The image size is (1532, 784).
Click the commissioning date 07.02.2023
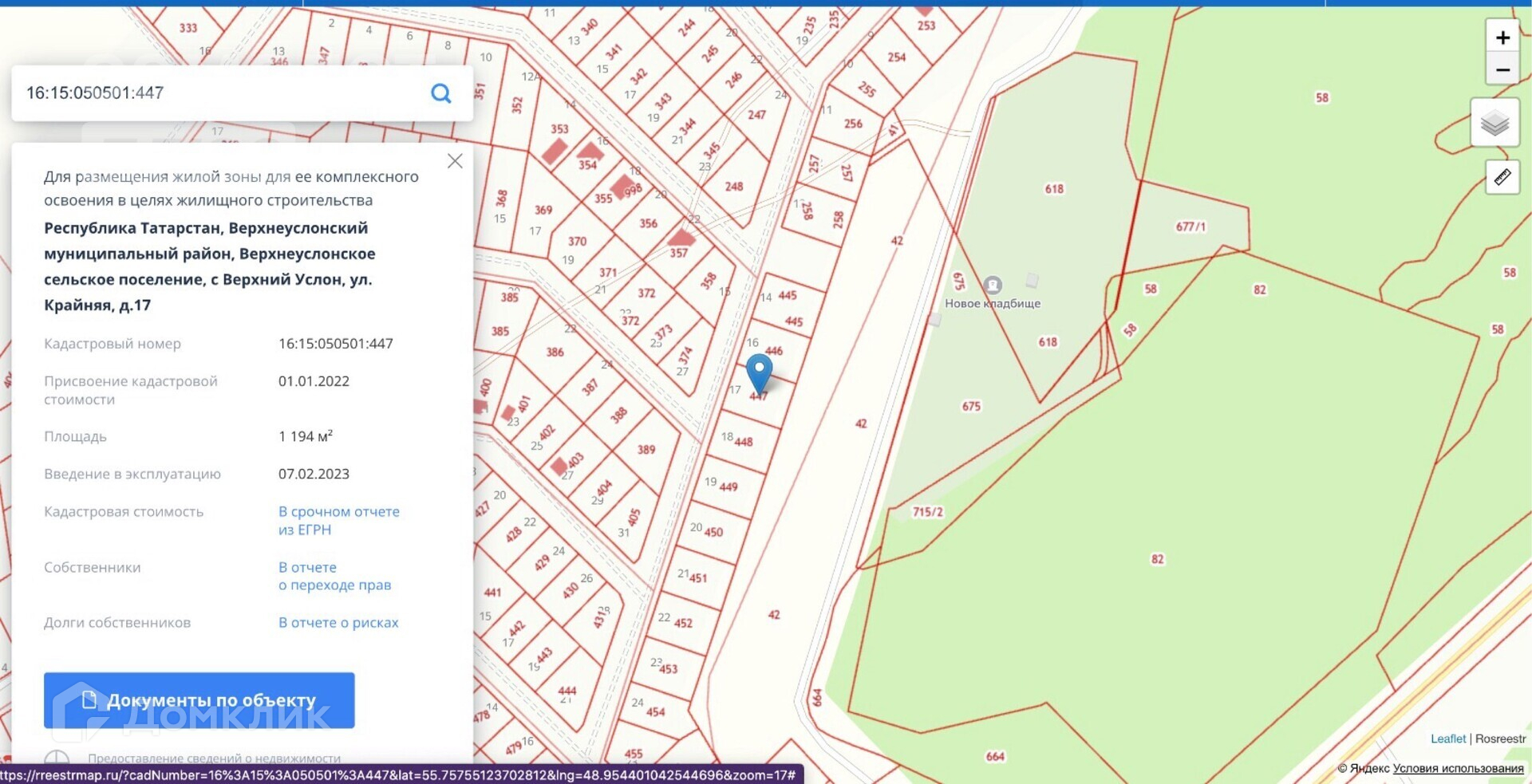(314, 474)
